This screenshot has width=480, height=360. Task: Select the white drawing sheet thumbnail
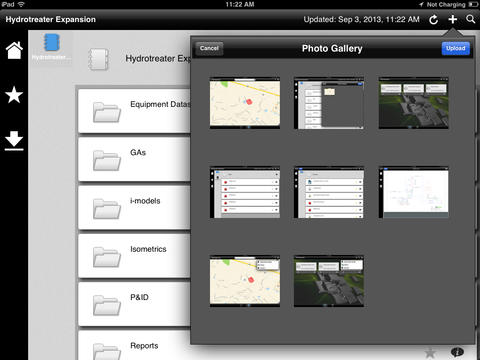tap(414, 192)
